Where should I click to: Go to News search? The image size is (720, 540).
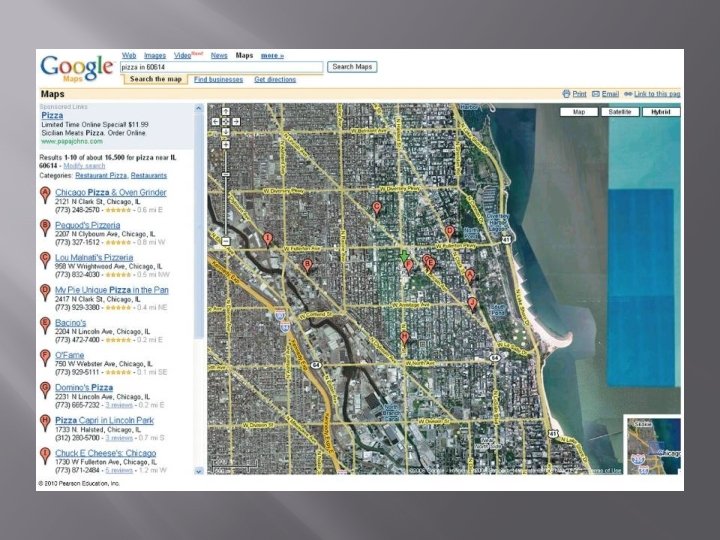coord(219,56)
